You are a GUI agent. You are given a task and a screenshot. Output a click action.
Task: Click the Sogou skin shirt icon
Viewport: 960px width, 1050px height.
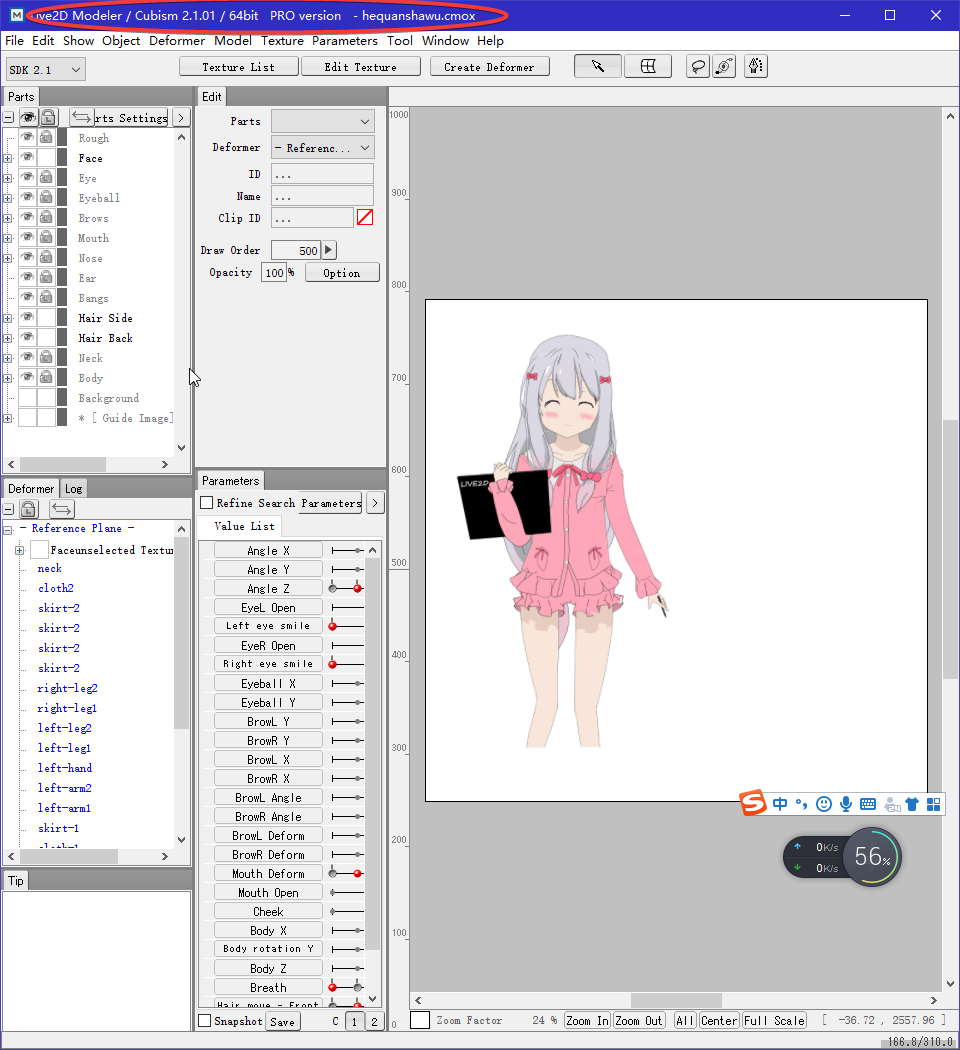click(912, 804)
